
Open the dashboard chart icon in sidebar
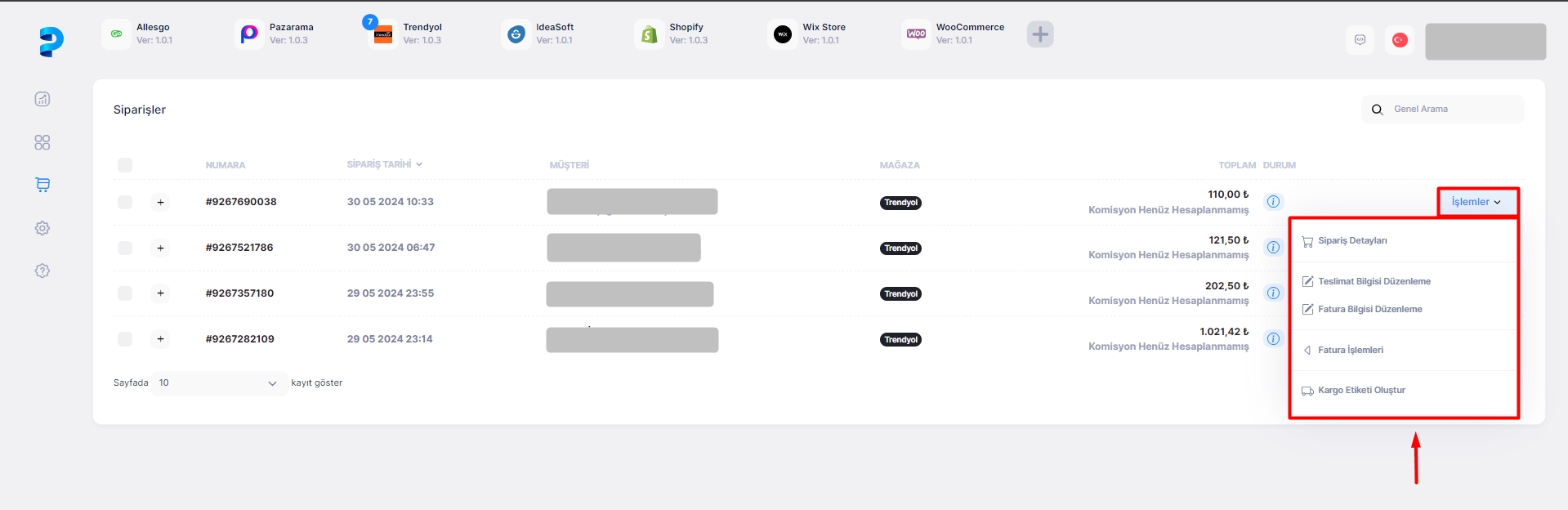tap(42, 99)
